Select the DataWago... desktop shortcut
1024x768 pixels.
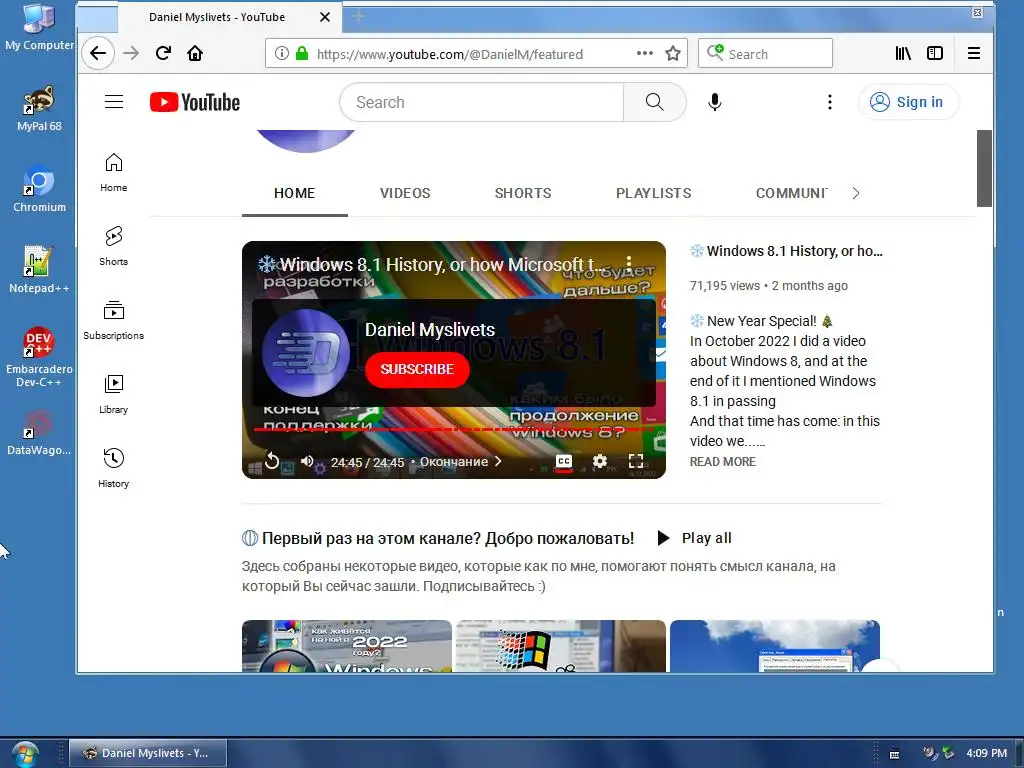[39, 433]
